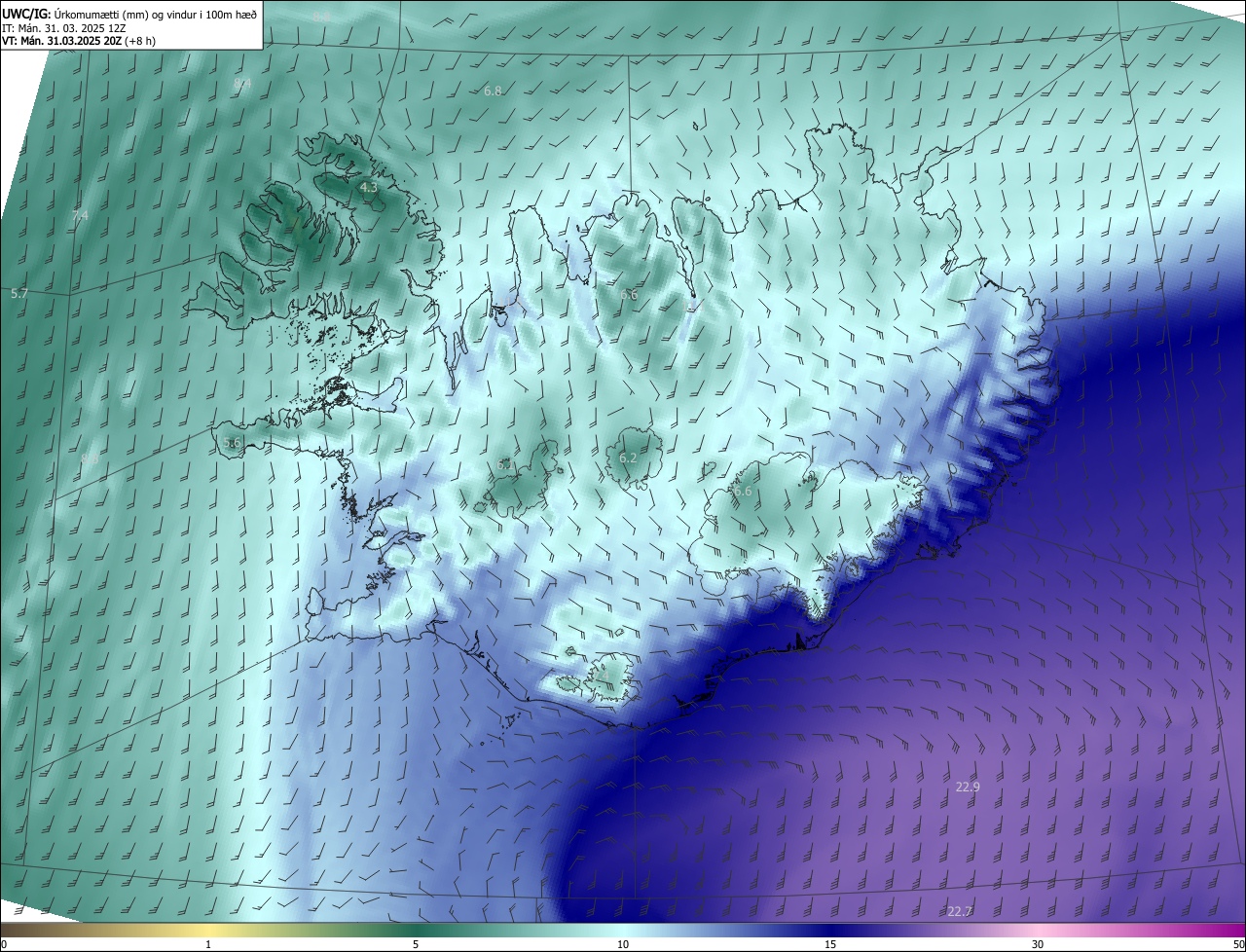1246x952 pixels.
Task: Click the colorbar tick label 10
Action: [623, 944]
